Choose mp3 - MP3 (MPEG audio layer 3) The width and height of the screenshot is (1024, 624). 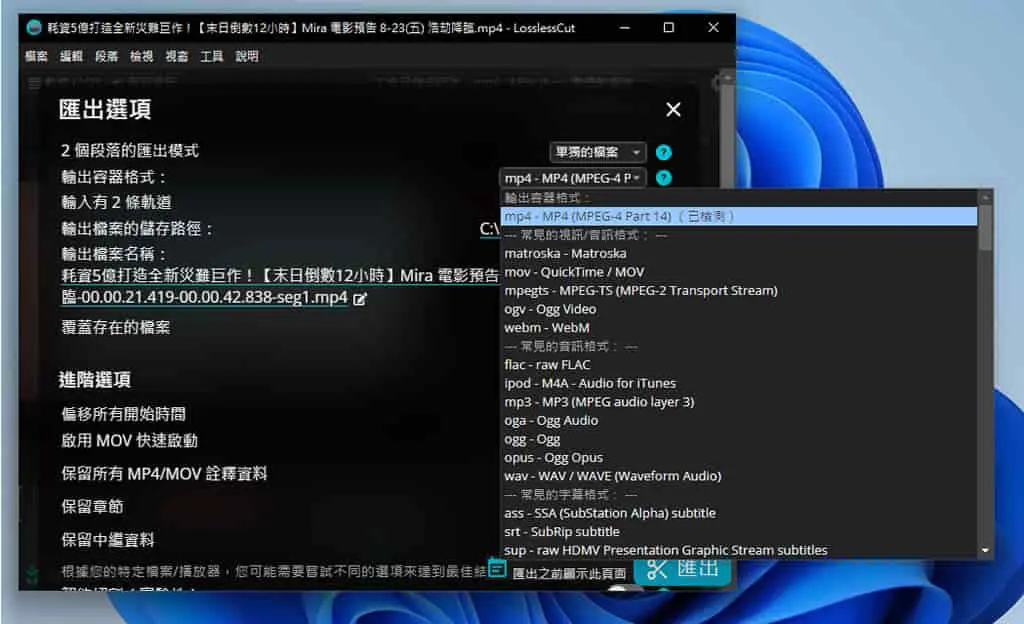pos(739,402)
